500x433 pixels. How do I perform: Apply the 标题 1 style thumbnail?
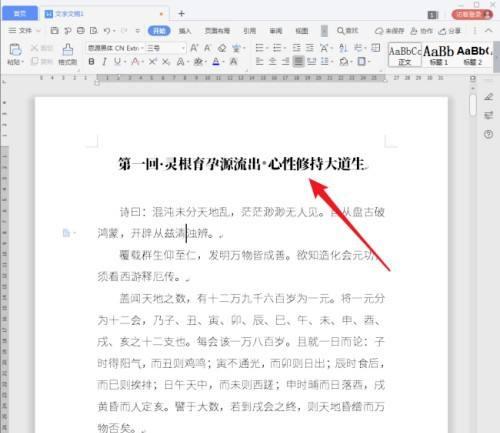tap(439, 55)
